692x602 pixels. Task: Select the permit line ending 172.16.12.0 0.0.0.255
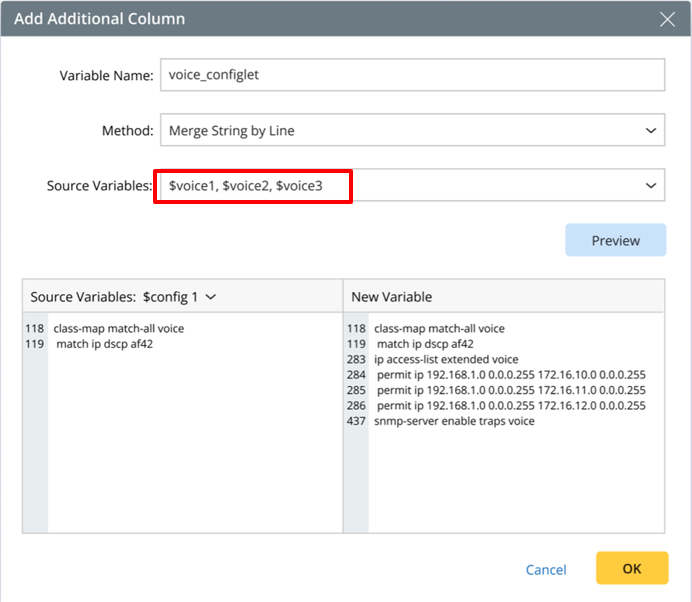510,406
